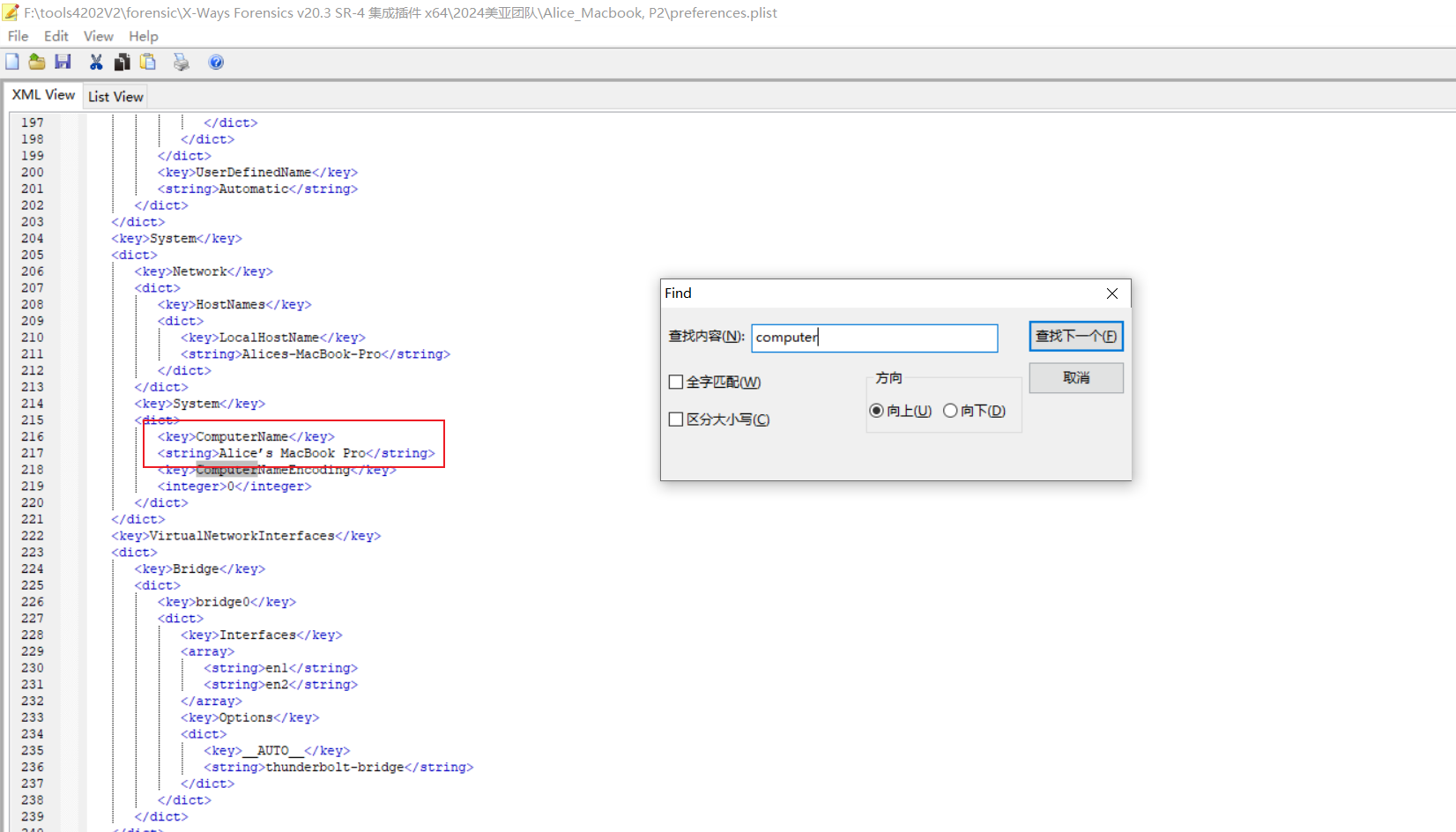Cut selection using the scissors icon
This screenshot has width=1456, height=832.
pos(96,62)
